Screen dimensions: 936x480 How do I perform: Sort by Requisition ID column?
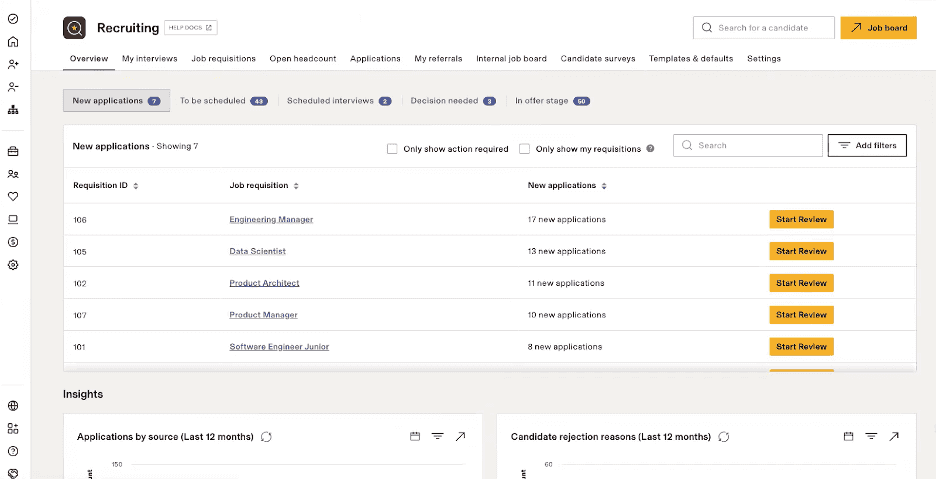(136, 186)
